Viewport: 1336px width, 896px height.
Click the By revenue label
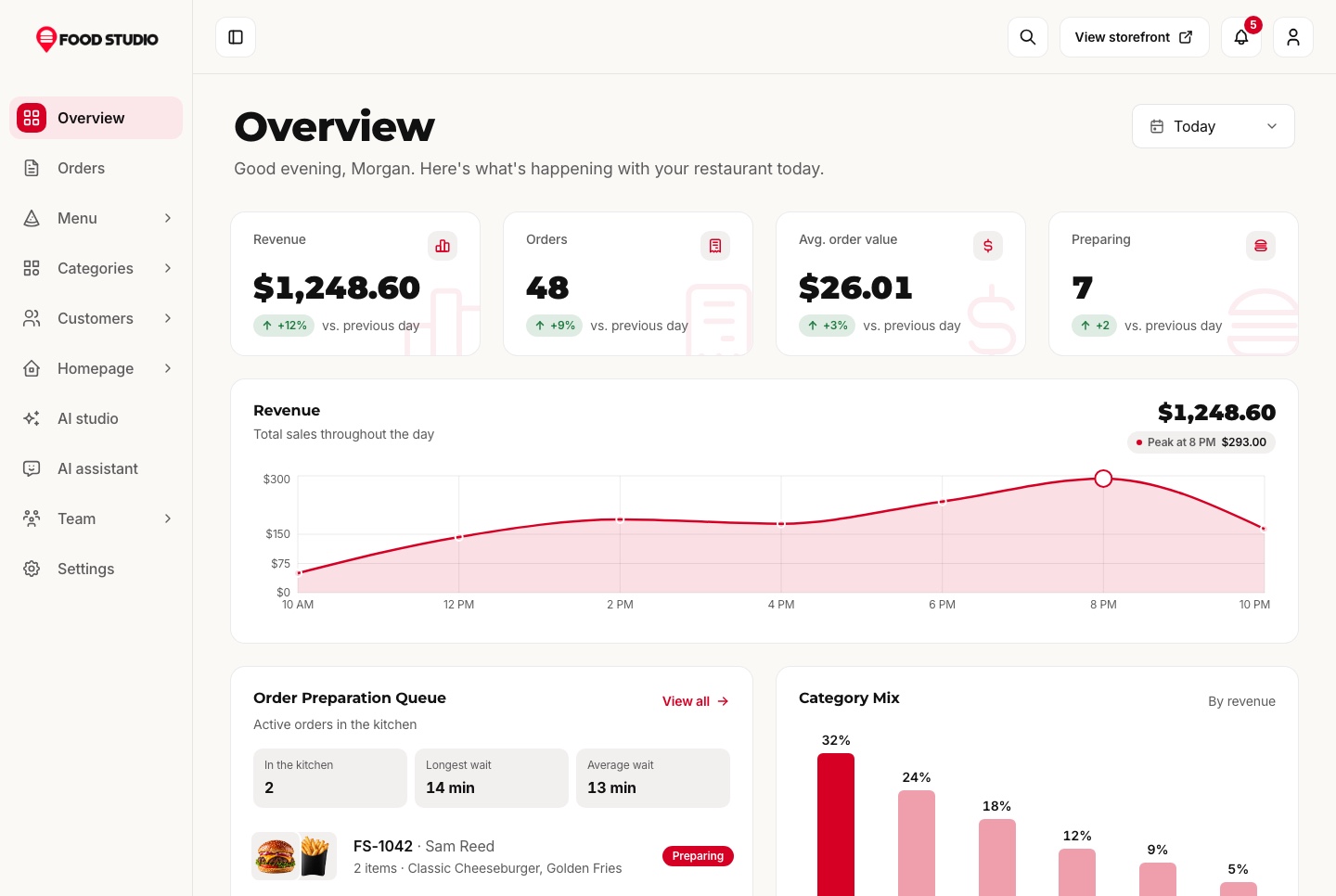click(1241, 701)
